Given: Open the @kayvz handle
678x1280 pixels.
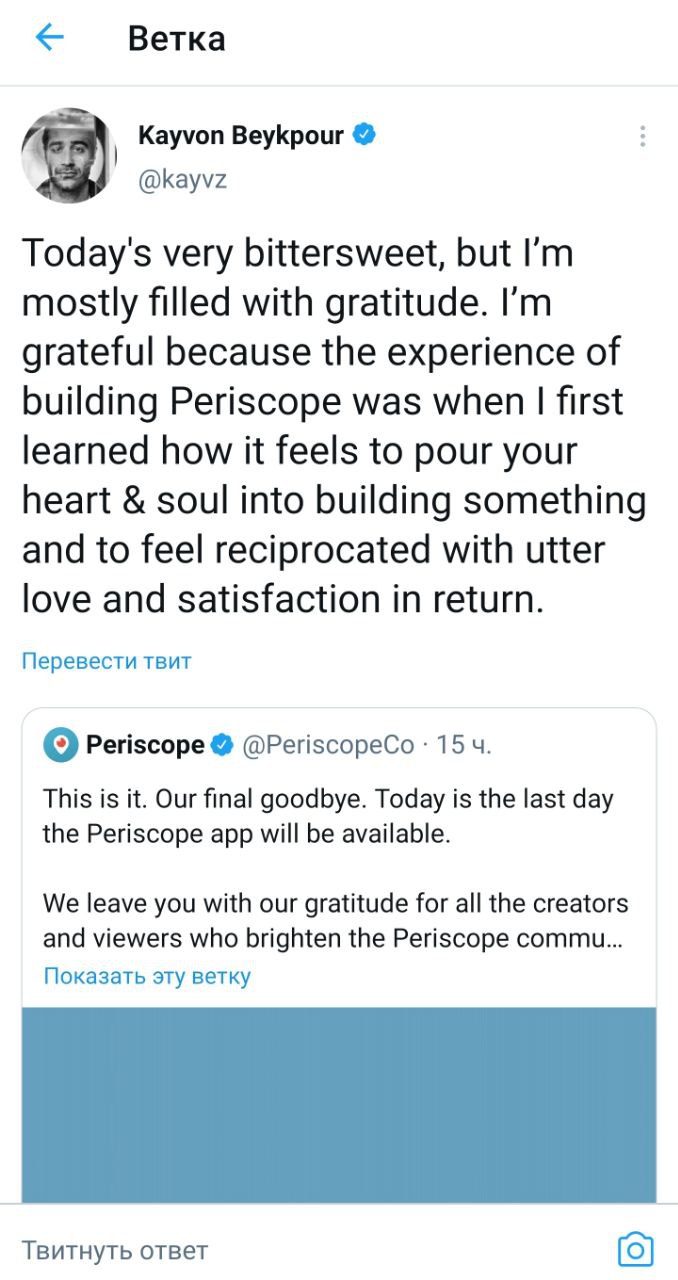Looking at the screenshot, I should (182, 181).
